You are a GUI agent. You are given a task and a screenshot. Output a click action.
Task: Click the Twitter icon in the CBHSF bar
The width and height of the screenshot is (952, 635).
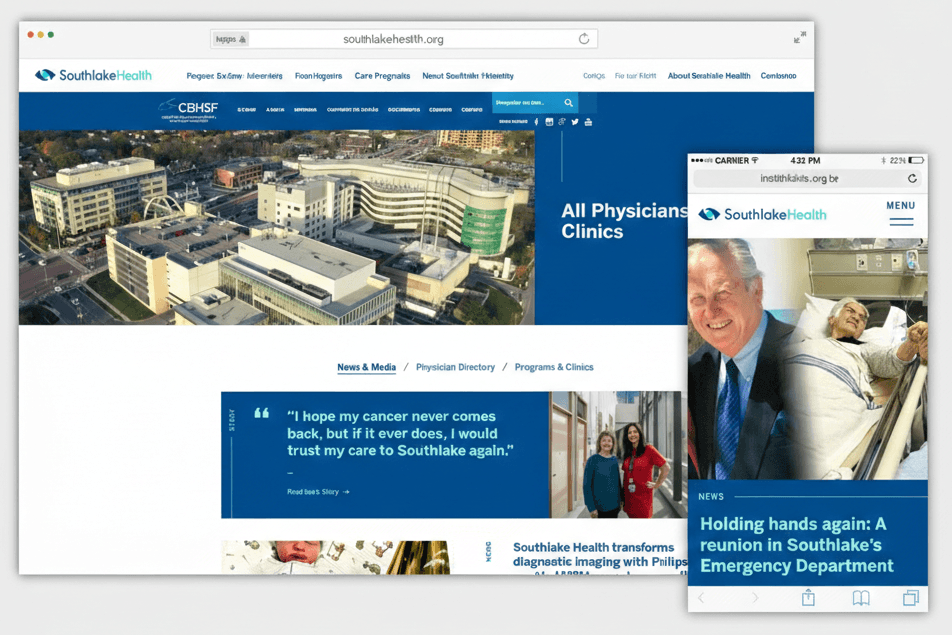coord(575,122)
